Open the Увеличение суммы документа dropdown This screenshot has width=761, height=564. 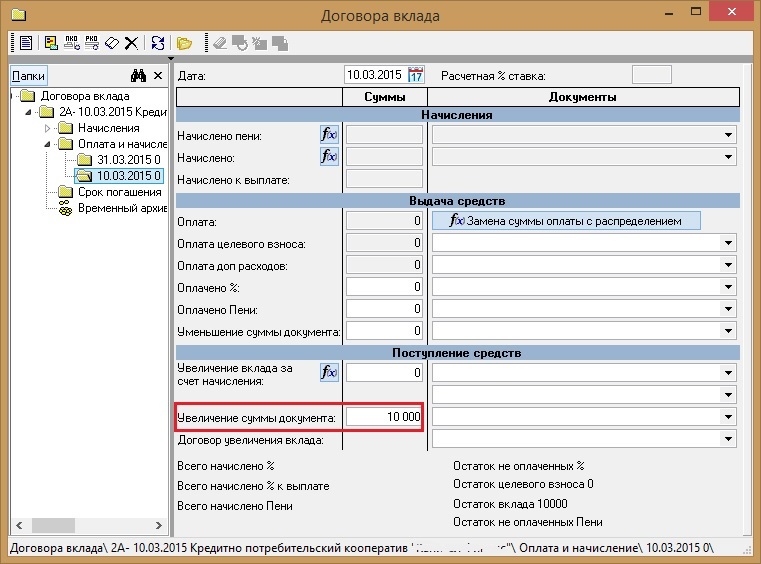[728, 417]
